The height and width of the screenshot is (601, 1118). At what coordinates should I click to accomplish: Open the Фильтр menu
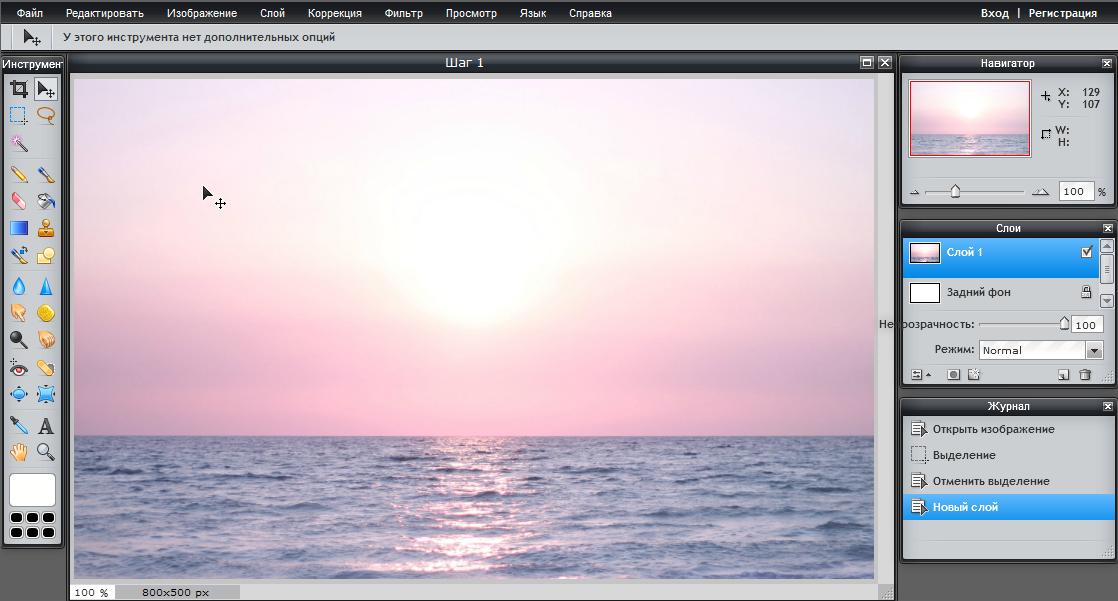pyautogui.click(x=403, y=13)
